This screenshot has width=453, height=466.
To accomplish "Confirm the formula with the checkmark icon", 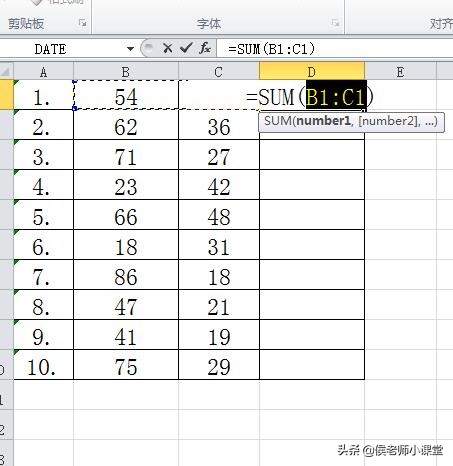I will (x=186, y=49).
